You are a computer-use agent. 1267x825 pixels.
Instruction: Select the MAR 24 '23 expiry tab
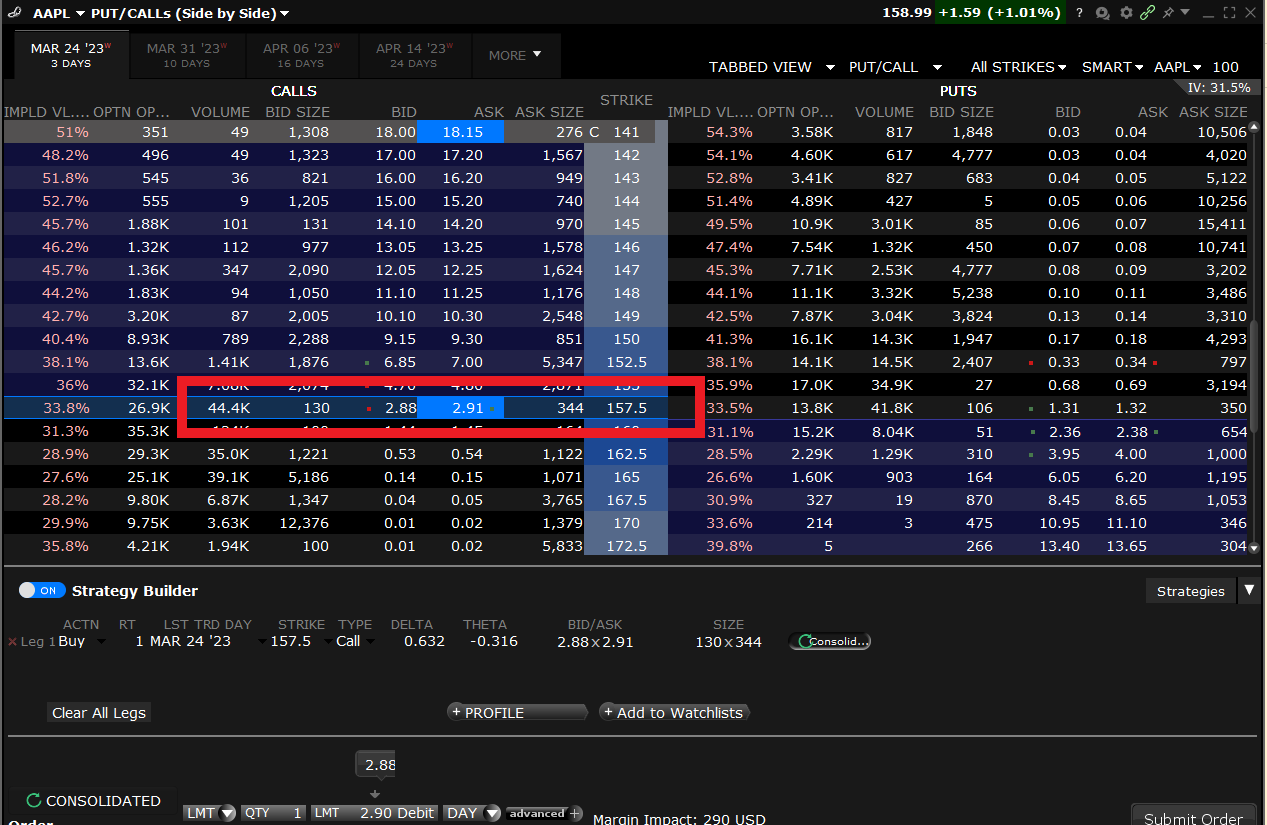[x=71, y=55]
